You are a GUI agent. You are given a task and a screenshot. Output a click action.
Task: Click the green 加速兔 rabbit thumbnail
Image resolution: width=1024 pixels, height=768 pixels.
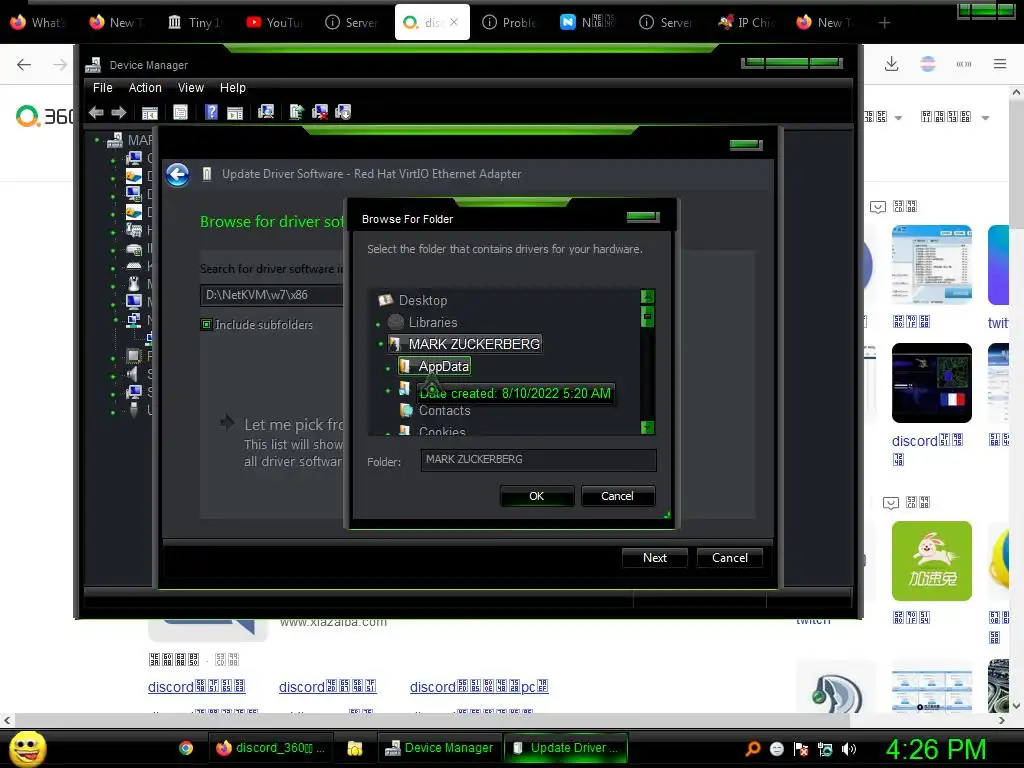point(932,561)
